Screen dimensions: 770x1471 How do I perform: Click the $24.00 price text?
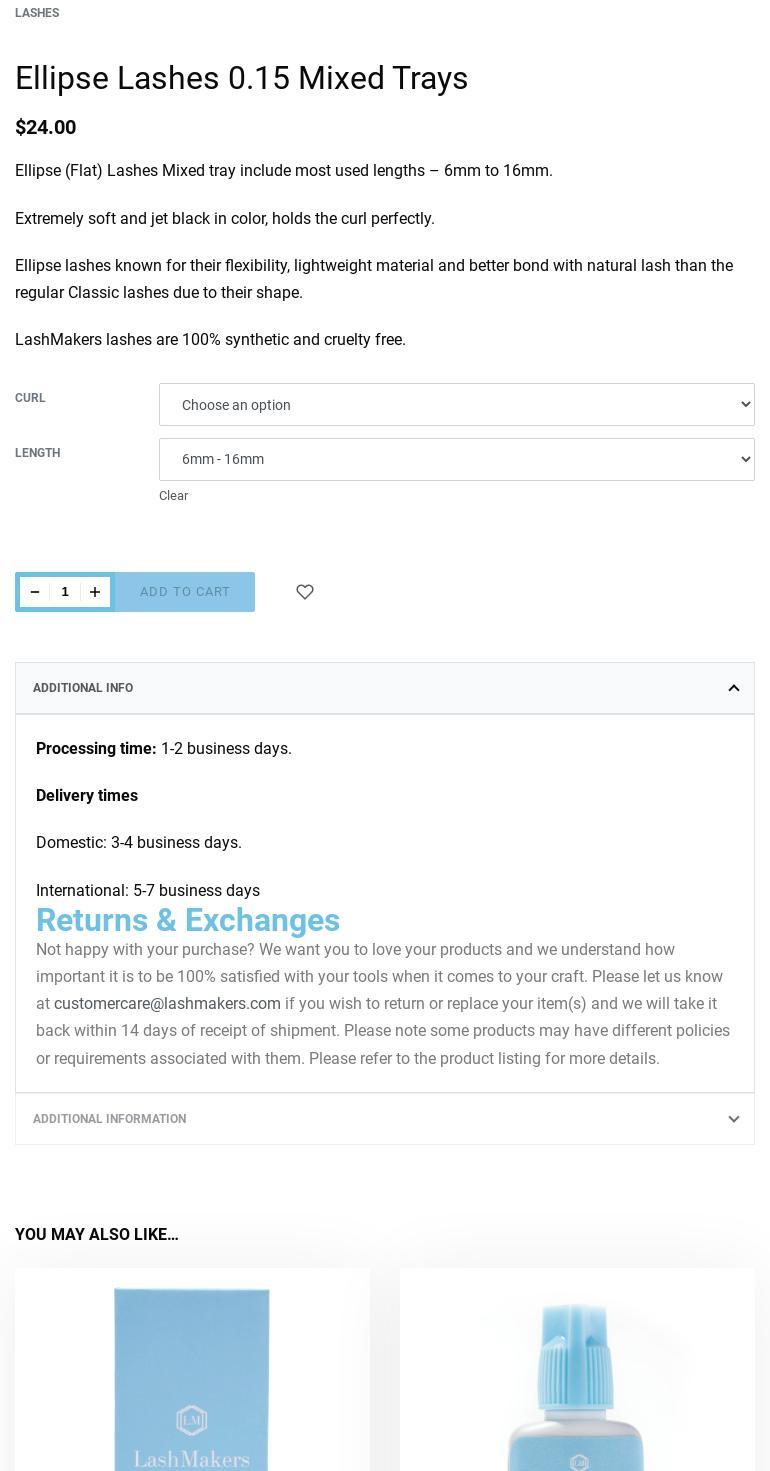click(x=45, y=127)
